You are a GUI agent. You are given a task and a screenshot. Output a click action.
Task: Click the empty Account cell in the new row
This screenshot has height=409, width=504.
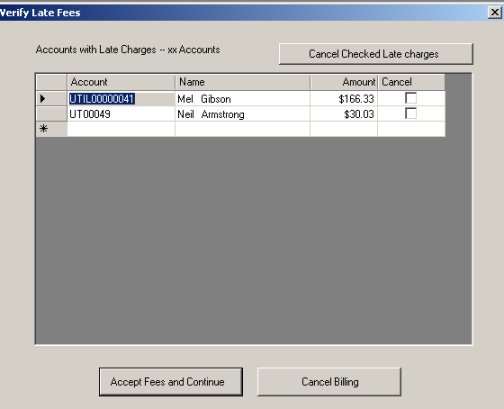click(x=121, y=129)
